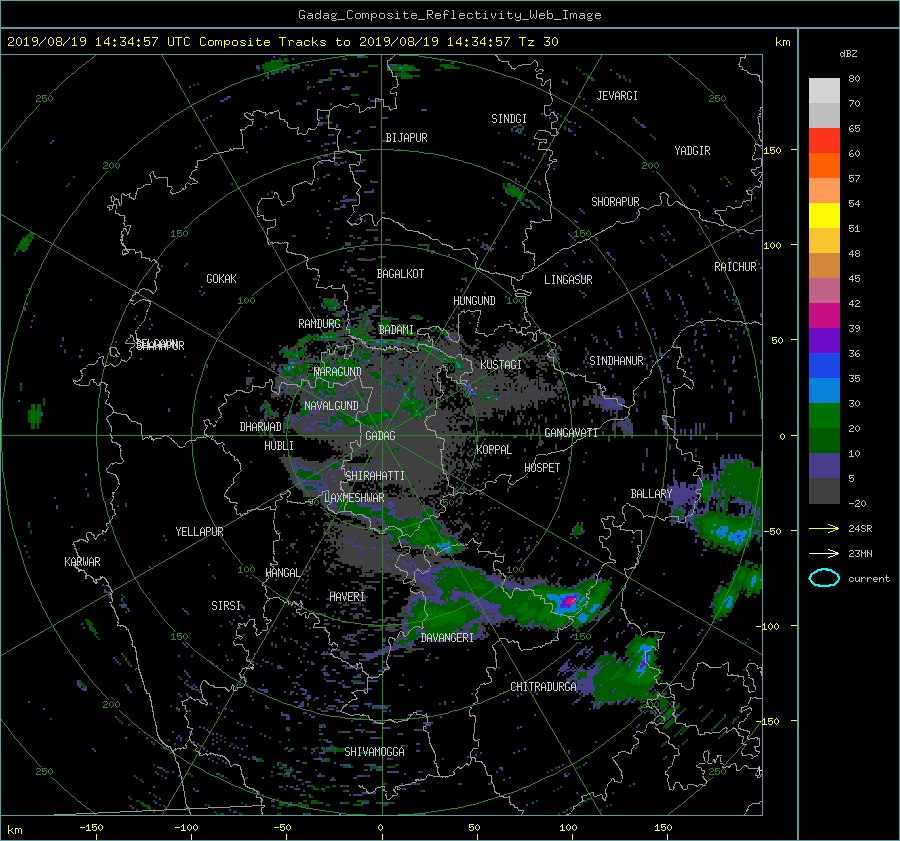Select the light blue 35 dBZ swatch
This screenshot has width=900, height=841.
tap(824, 390)
